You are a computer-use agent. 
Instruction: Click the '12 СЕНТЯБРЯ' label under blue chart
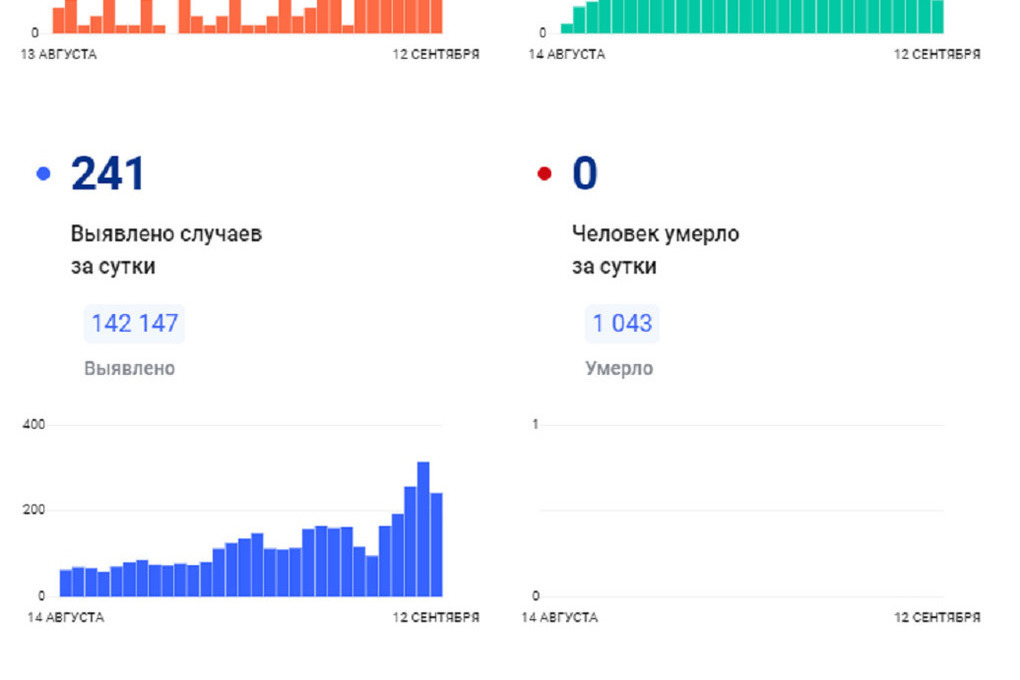(x=436, y=617)
